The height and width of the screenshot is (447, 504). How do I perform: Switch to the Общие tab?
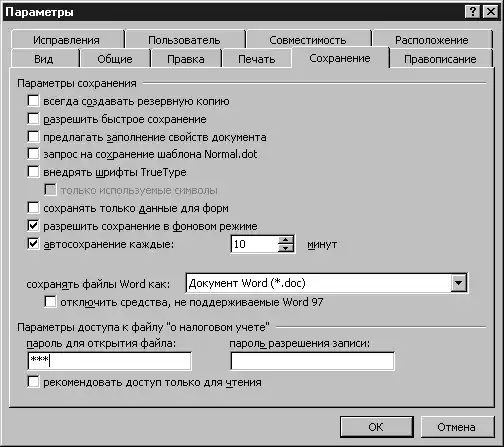[x=115, y=59]
